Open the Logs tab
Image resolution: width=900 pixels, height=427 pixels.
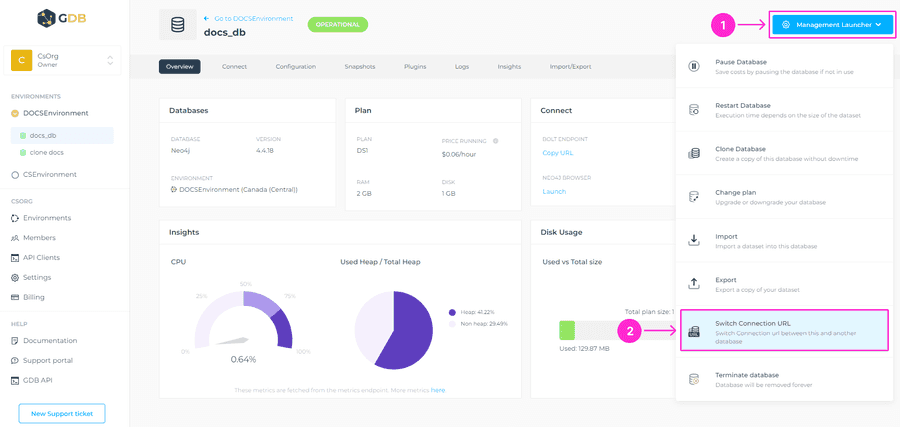(x=461, y=67)
